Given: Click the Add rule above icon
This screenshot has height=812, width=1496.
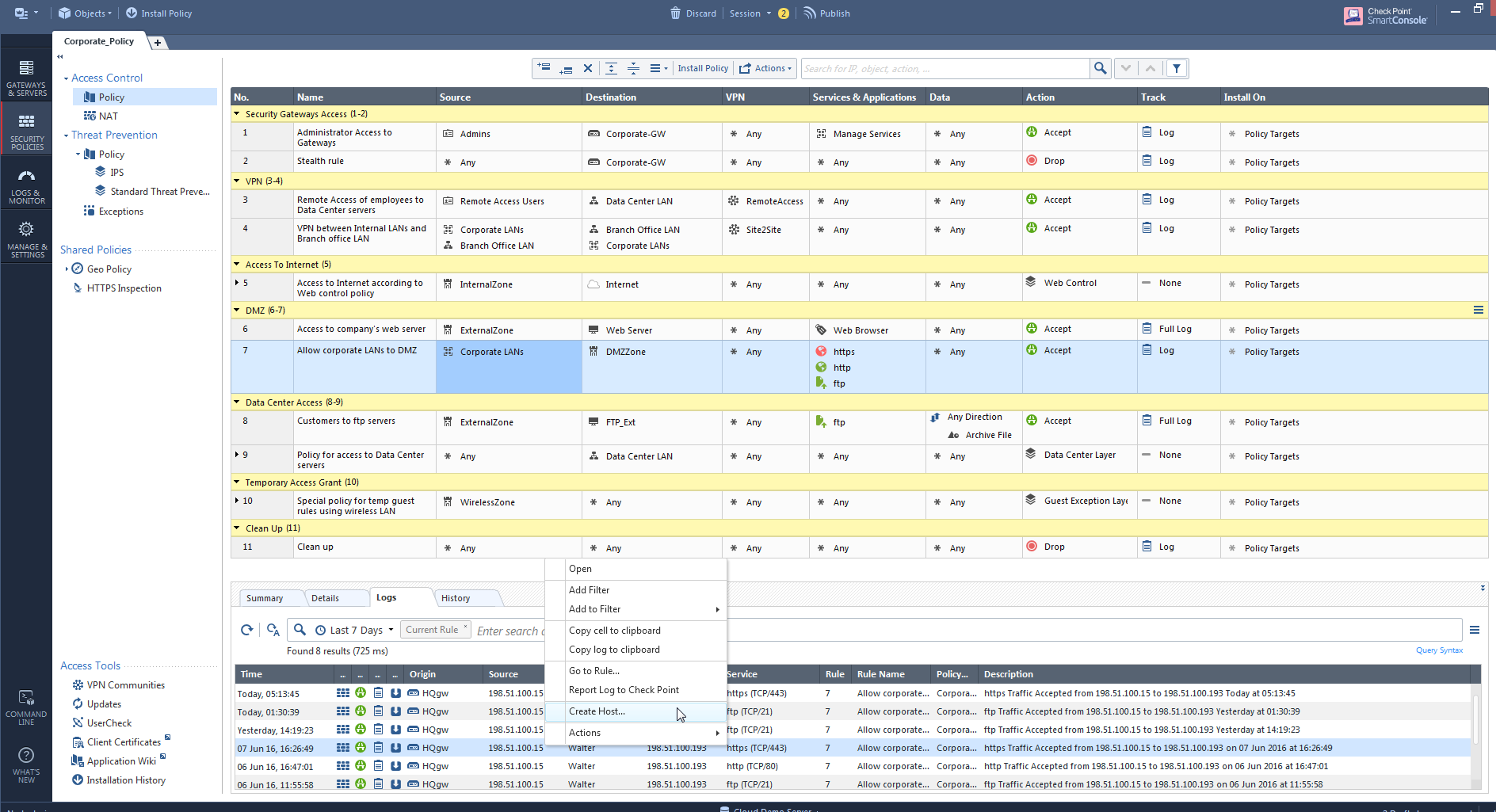Looking at the screenshot, I should click(x=544, y=68).
